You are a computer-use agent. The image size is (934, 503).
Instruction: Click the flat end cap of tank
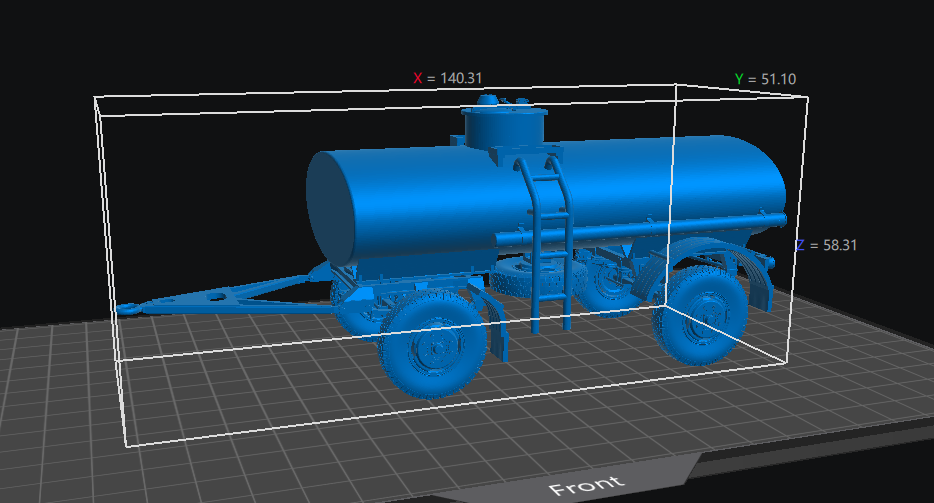click(331, 209)
